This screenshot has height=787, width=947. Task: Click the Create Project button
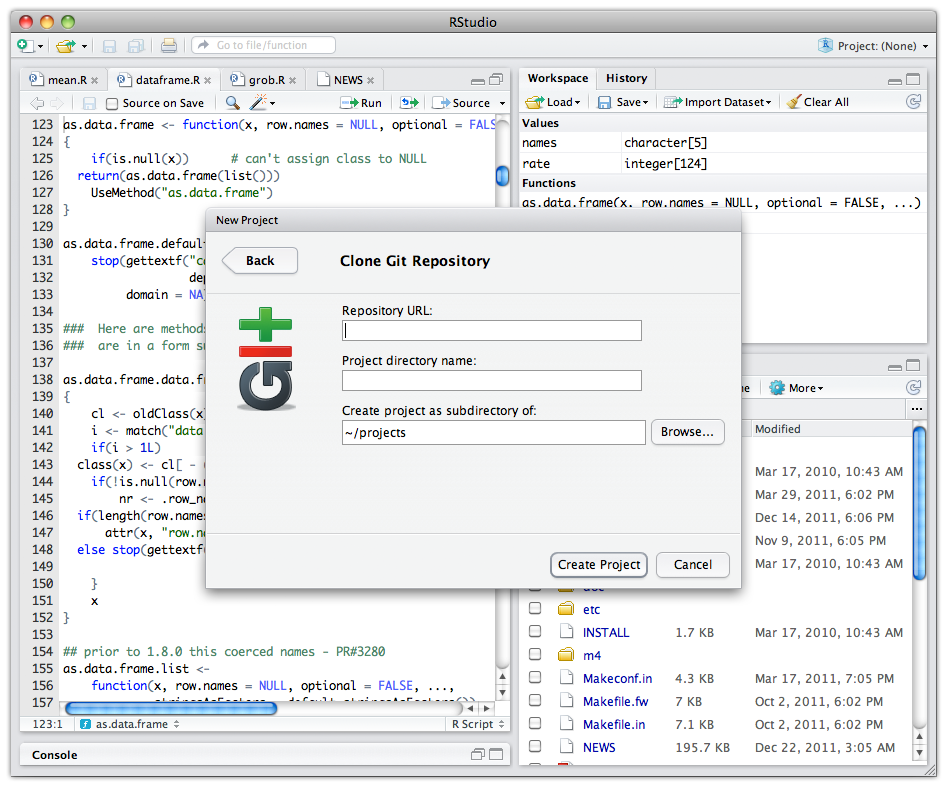click(598, 564)
